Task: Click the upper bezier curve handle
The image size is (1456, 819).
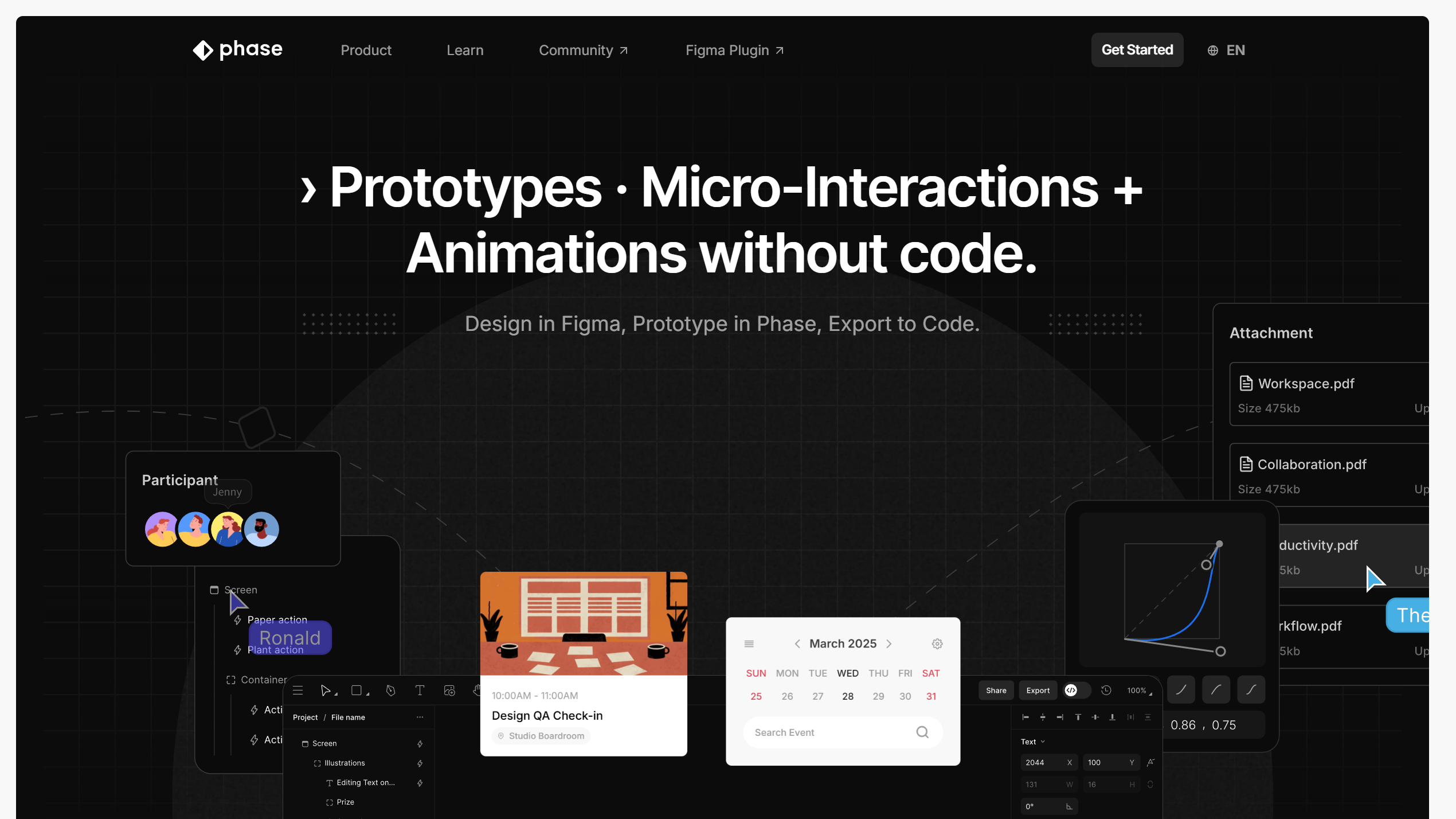Action: [x=1206, y=565]
